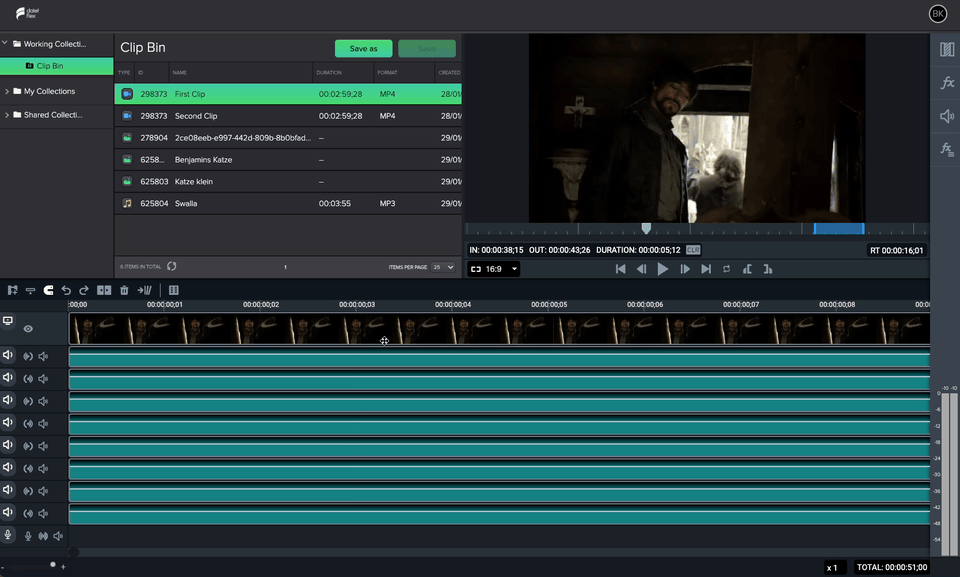Click the blue in-out range on scrub bar
This screenshot has height=577, width=960.
click(839, 229)
